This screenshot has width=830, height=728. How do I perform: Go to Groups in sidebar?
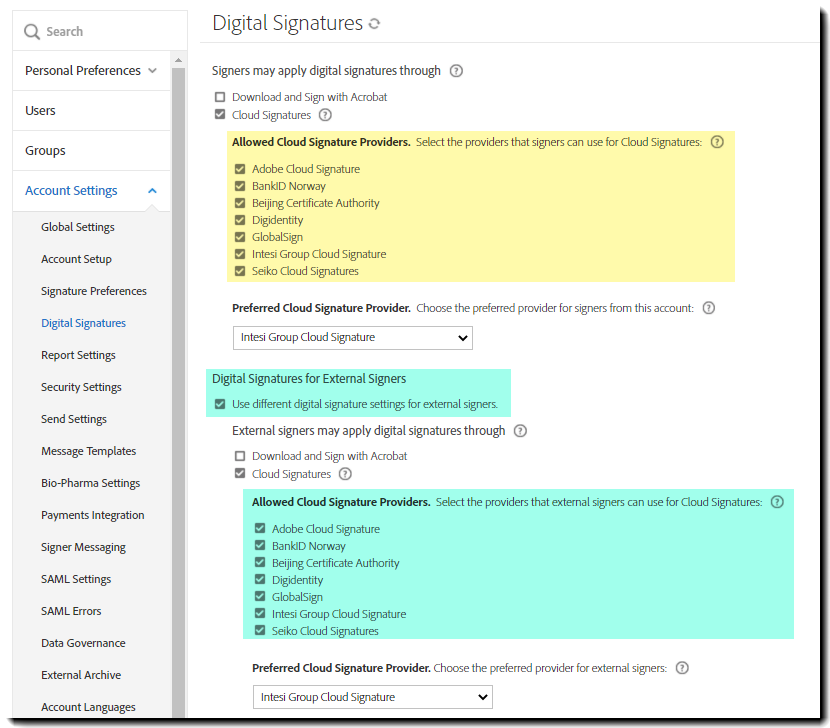(x=45, y=151)
